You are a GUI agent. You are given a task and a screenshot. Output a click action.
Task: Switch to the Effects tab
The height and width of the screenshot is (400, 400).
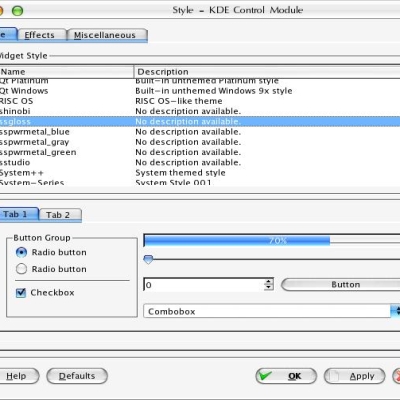[x=41, y=35]
